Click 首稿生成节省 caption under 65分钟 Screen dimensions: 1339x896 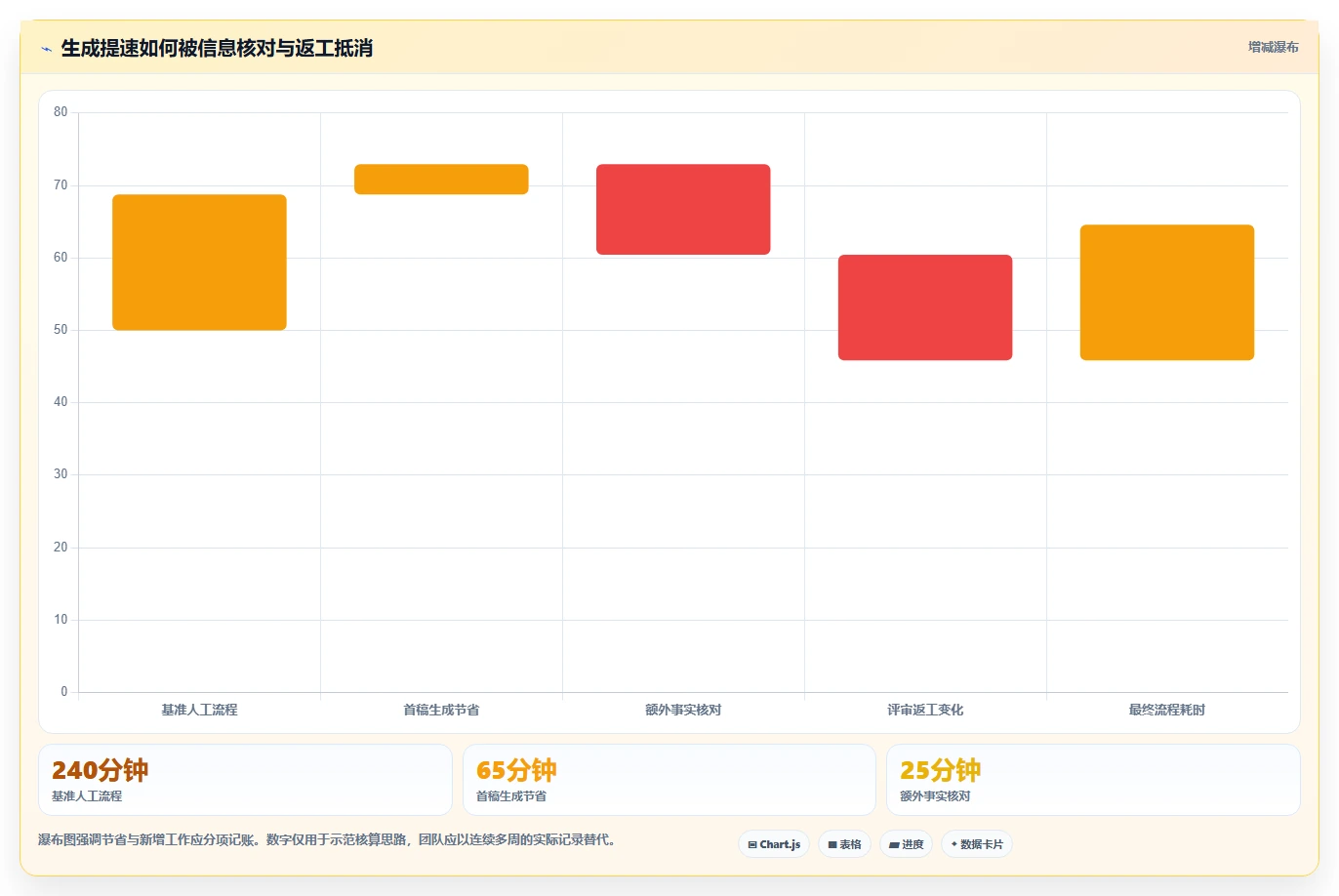511,796
